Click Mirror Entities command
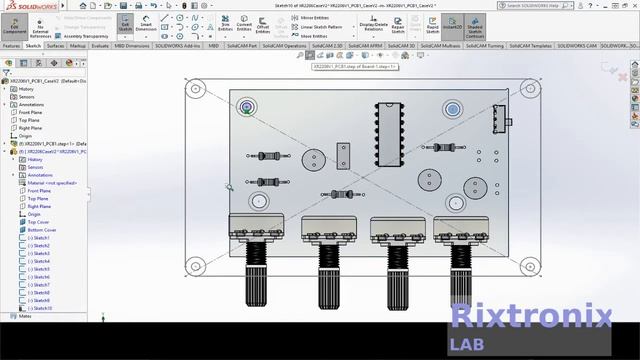Viewport: 640px width, 360px height. click(x=310, y=18)
